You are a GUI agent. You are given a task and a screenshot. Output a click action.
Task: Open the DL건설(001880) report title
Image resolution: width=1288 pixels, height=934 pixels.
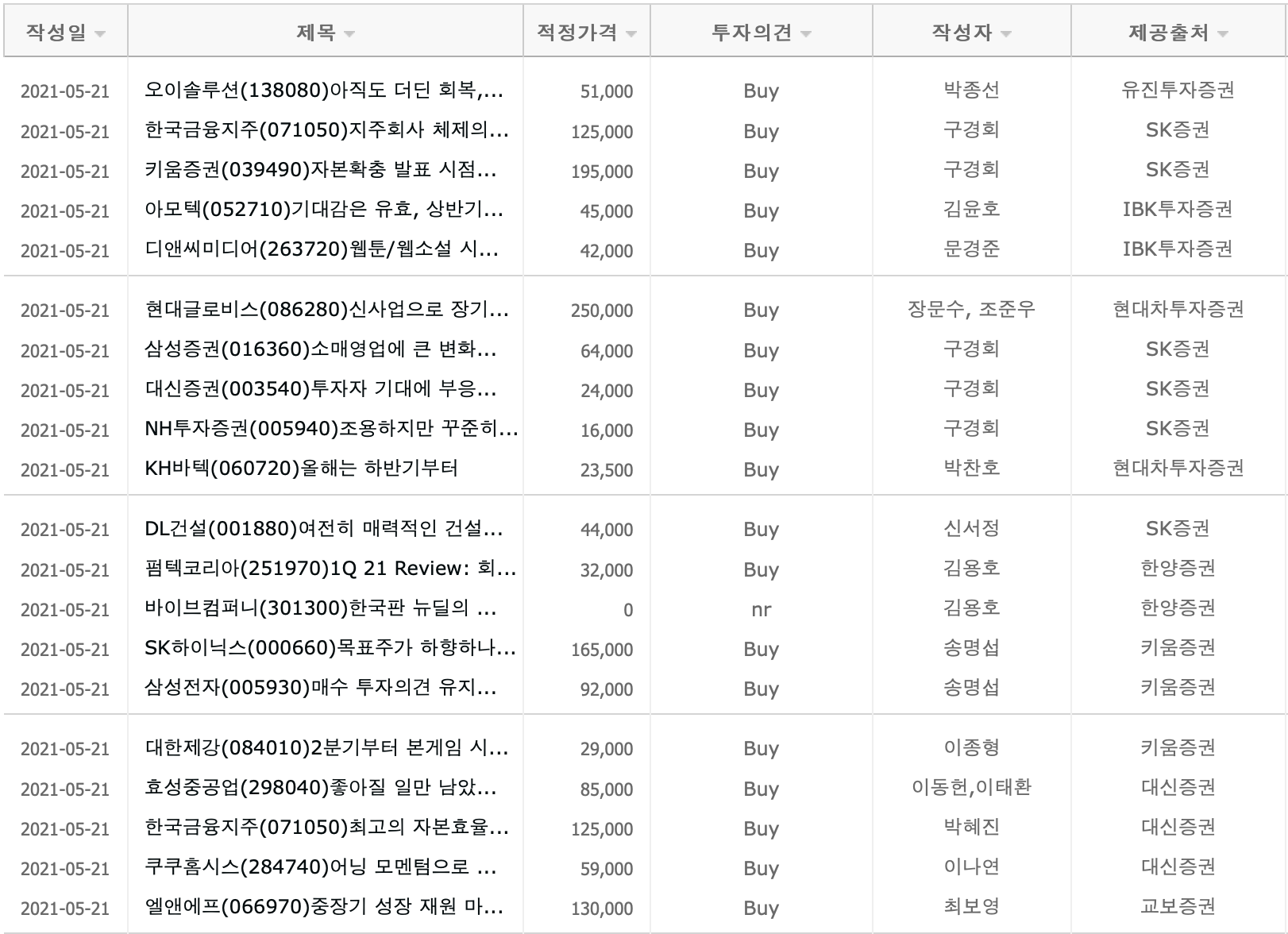point(324,529)
